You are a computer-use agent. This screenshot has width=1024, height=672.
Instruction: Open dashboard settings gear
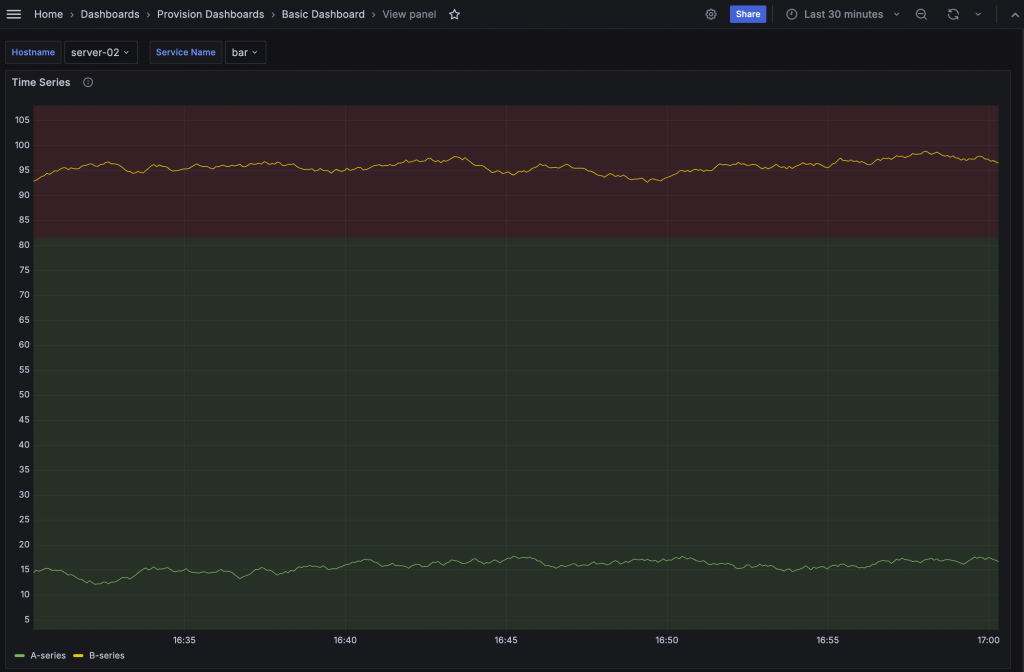711,14
